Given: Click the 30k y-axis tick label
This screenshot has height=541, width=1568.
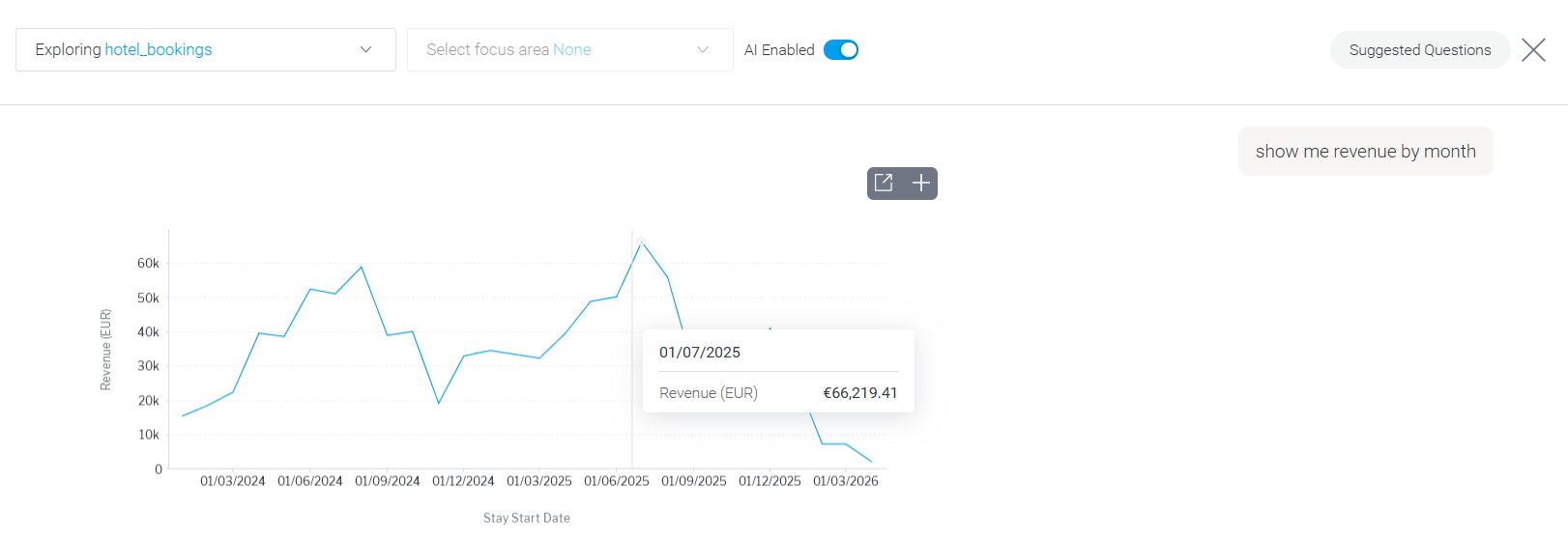Looking at the screenshot, I should point(148,366).
